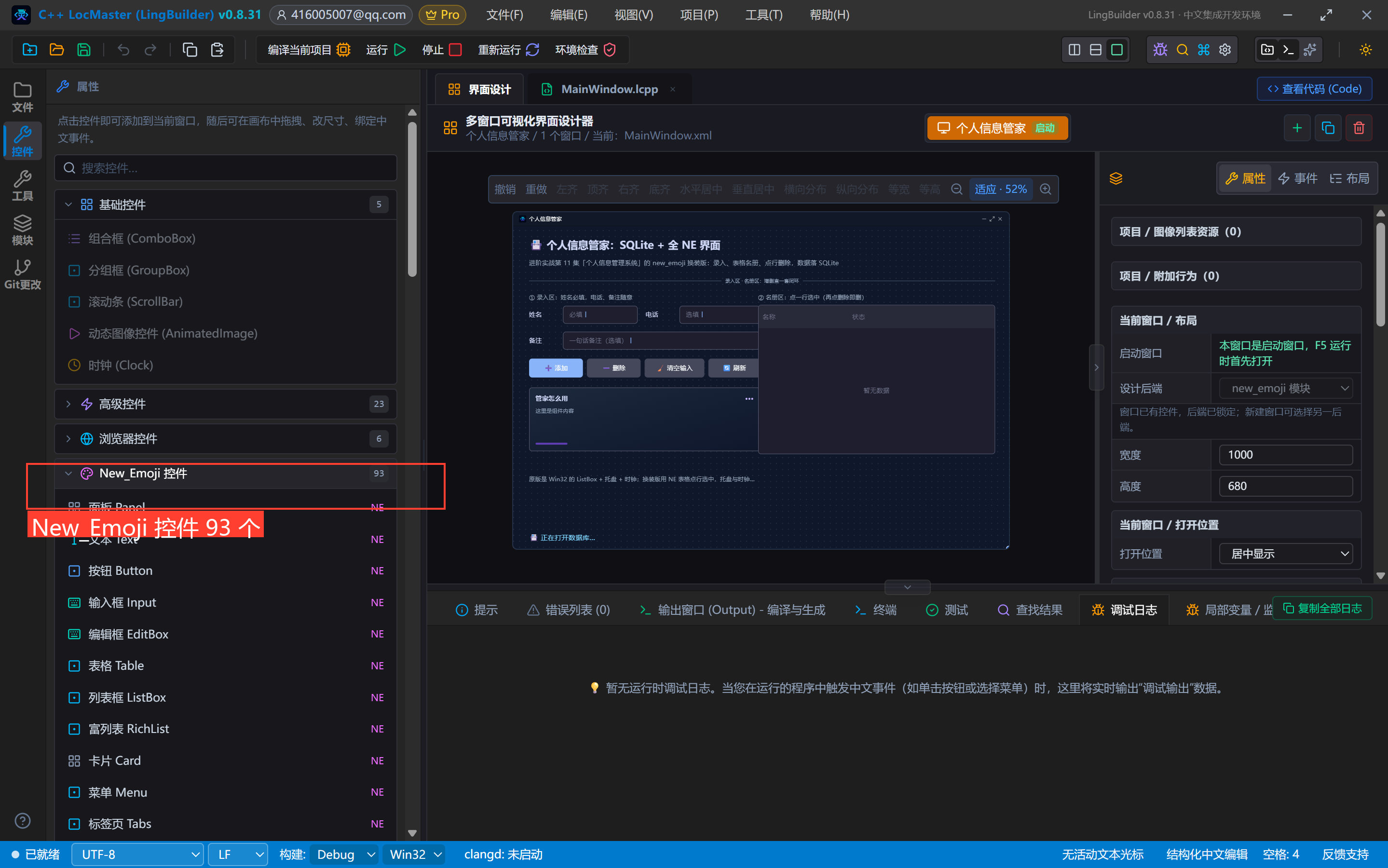Toggle the sun theme icon

[x=1366, y=50]
